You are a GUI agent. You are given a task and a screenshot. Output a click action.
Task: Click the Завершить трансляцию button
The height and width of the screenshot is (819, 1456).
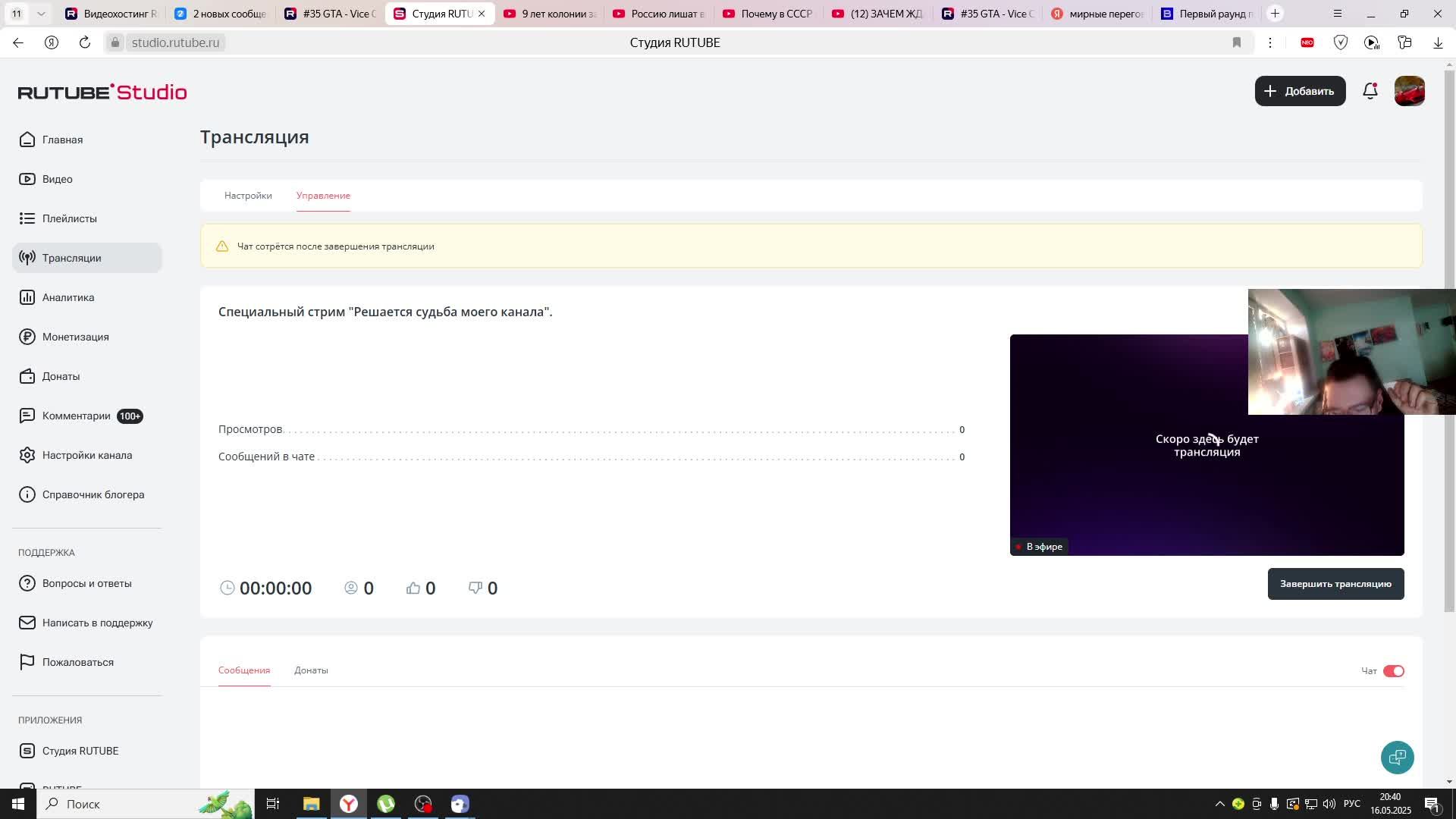1335,584
